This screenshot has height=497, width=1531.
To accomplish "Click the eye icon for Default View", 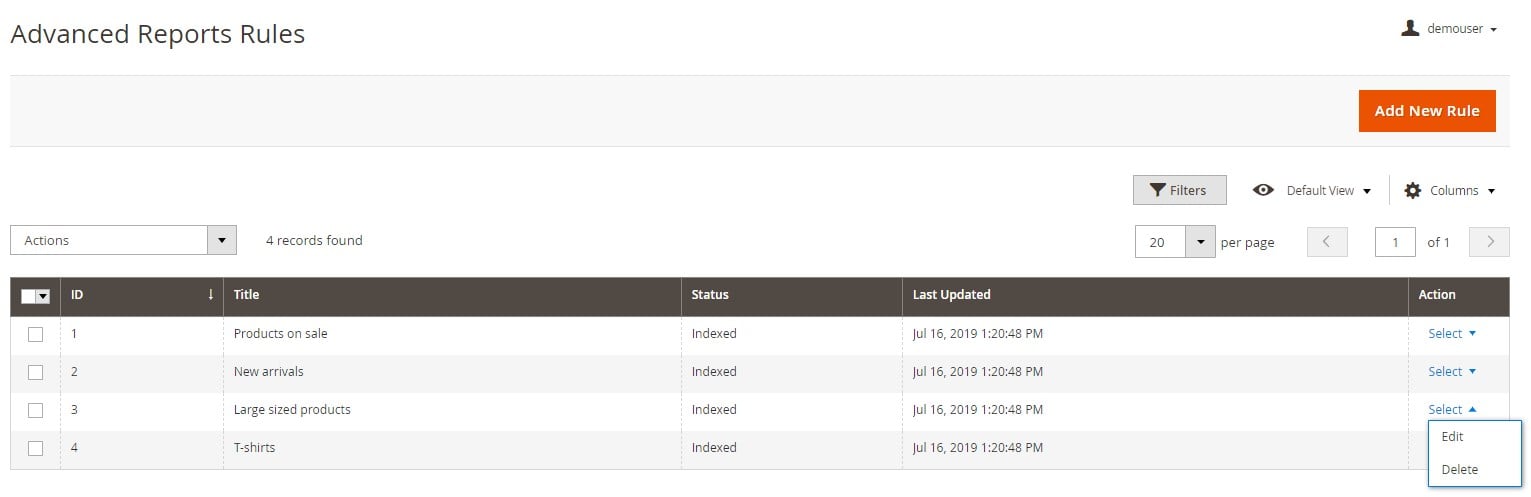I will [1263, 190].
